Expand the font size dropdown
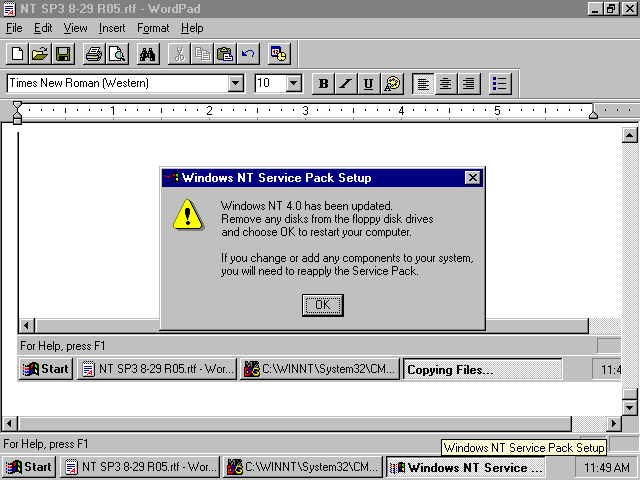Screen dimensions: 640x480 pos(294,84)
